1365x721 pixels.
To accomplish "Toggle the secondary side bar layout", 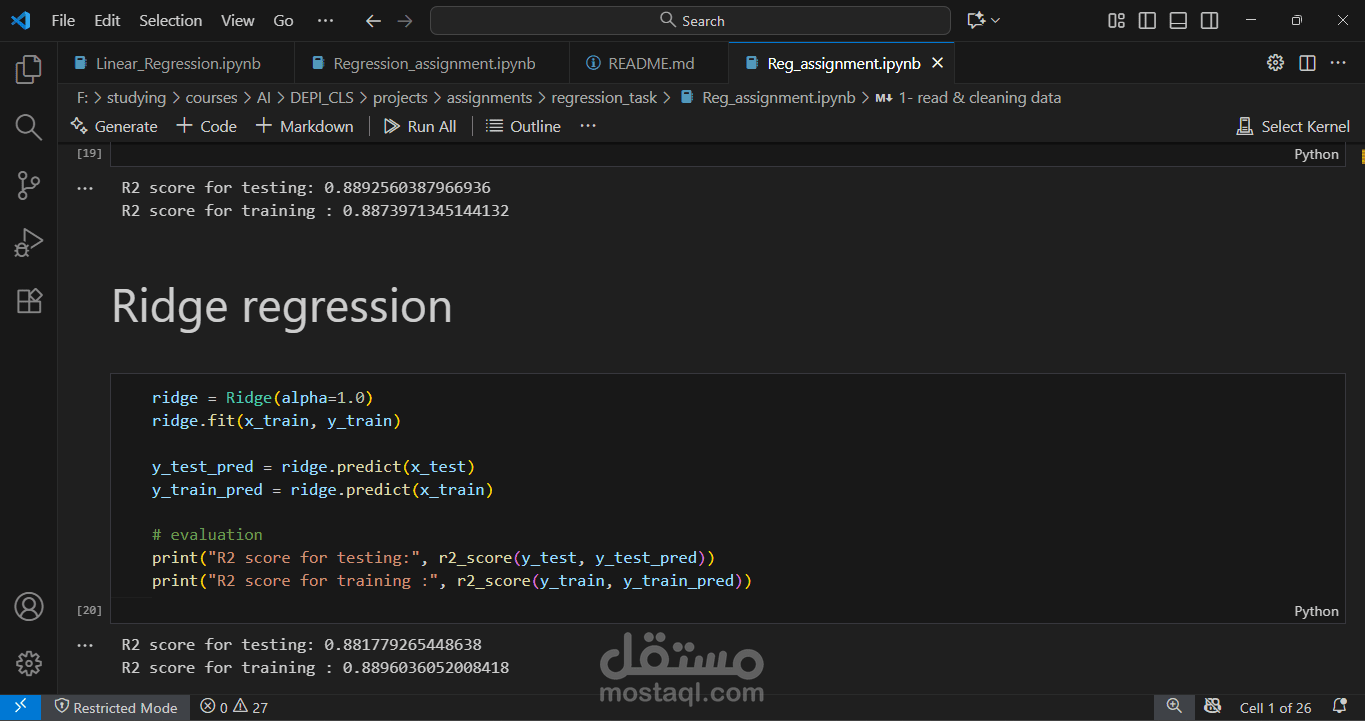I will click(x=1210, y=20).
